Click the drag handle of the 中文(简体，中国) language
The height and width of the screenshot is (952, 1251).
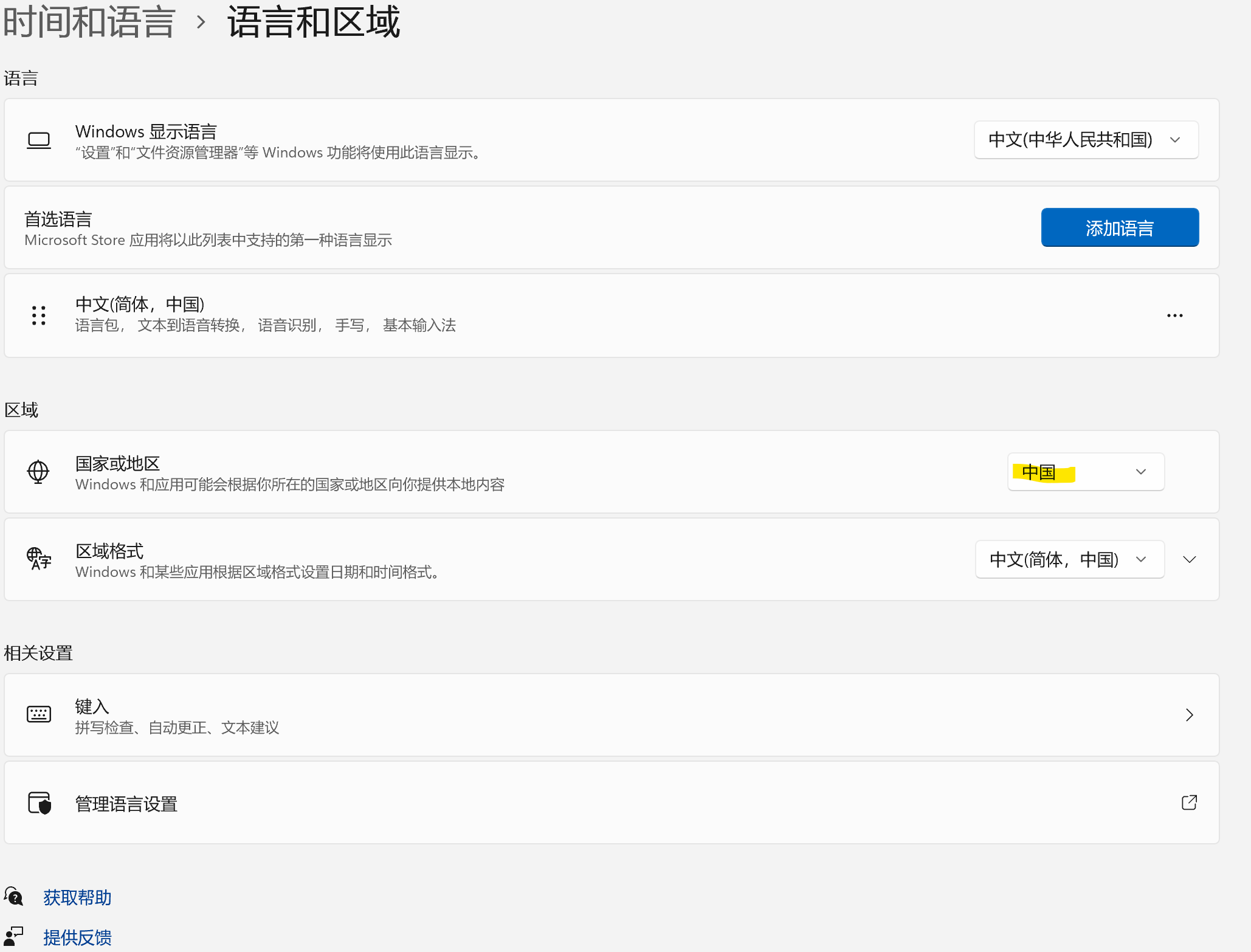39,316
